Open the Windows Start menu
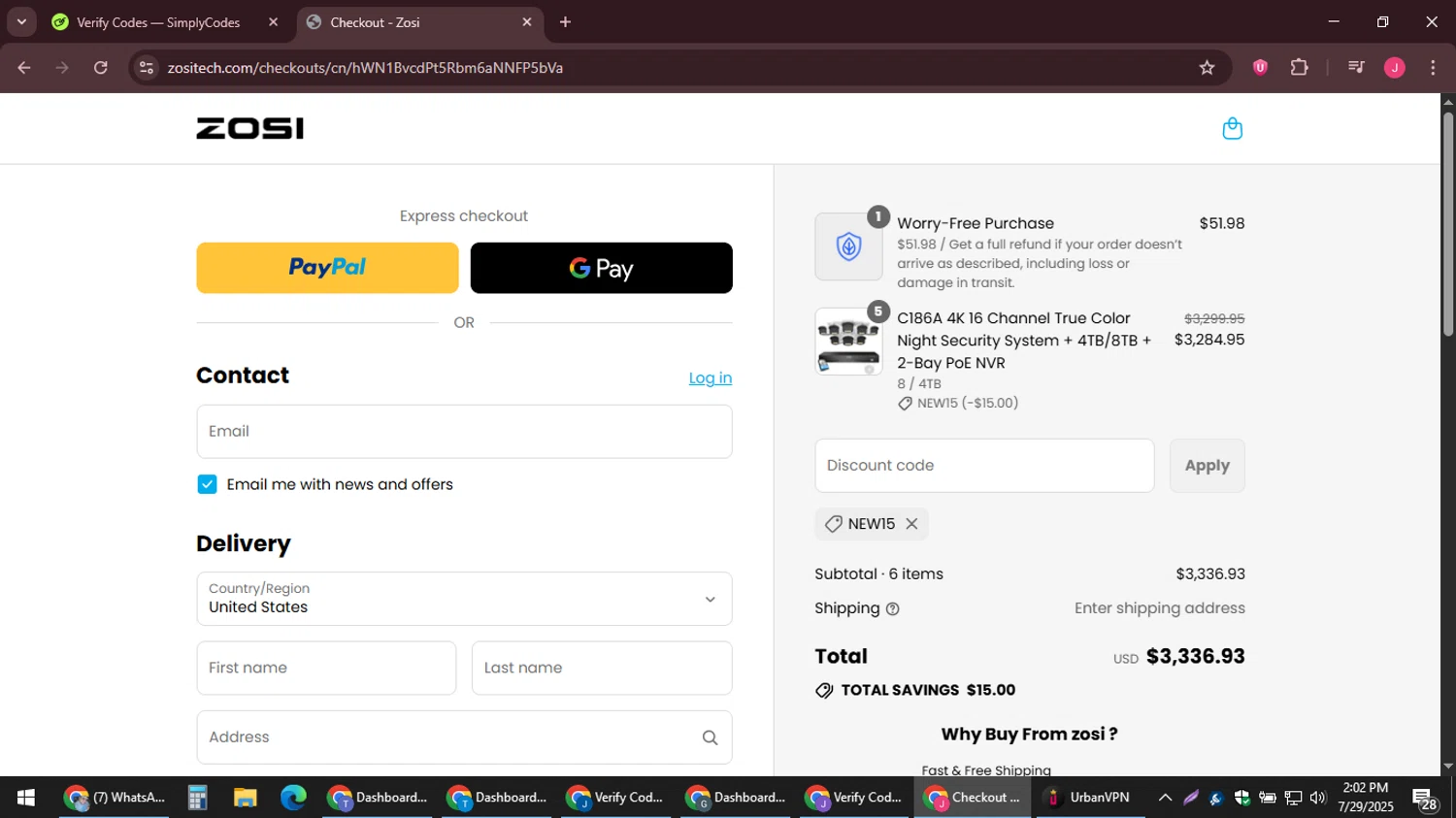1456x818 pixels. tap(26, 798)
